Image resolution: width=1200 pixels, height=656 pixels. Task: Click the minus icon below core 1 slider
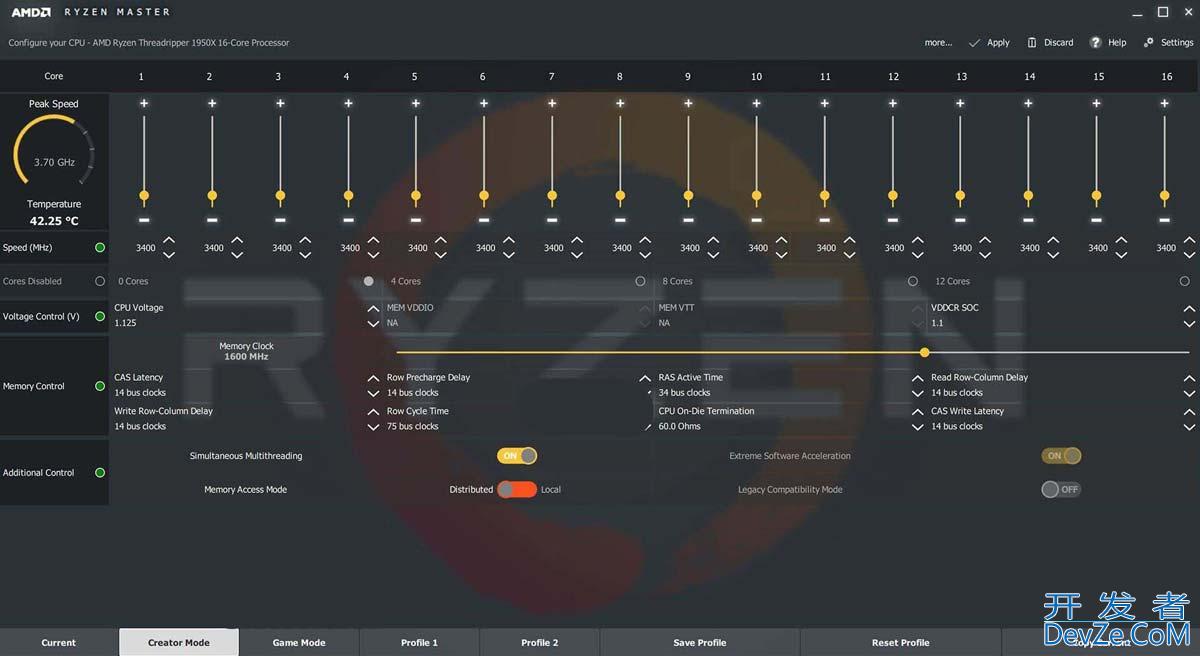[x=144, y=219]
